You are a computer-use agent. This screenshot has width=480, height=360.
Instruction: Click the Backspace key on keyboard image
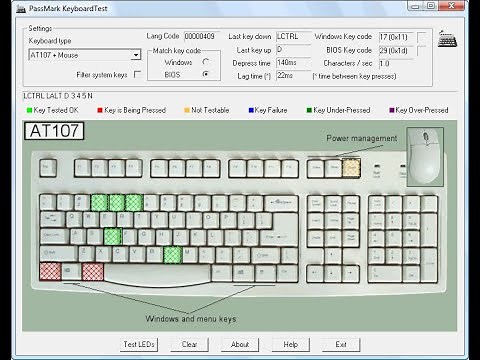tap(281, 203)
